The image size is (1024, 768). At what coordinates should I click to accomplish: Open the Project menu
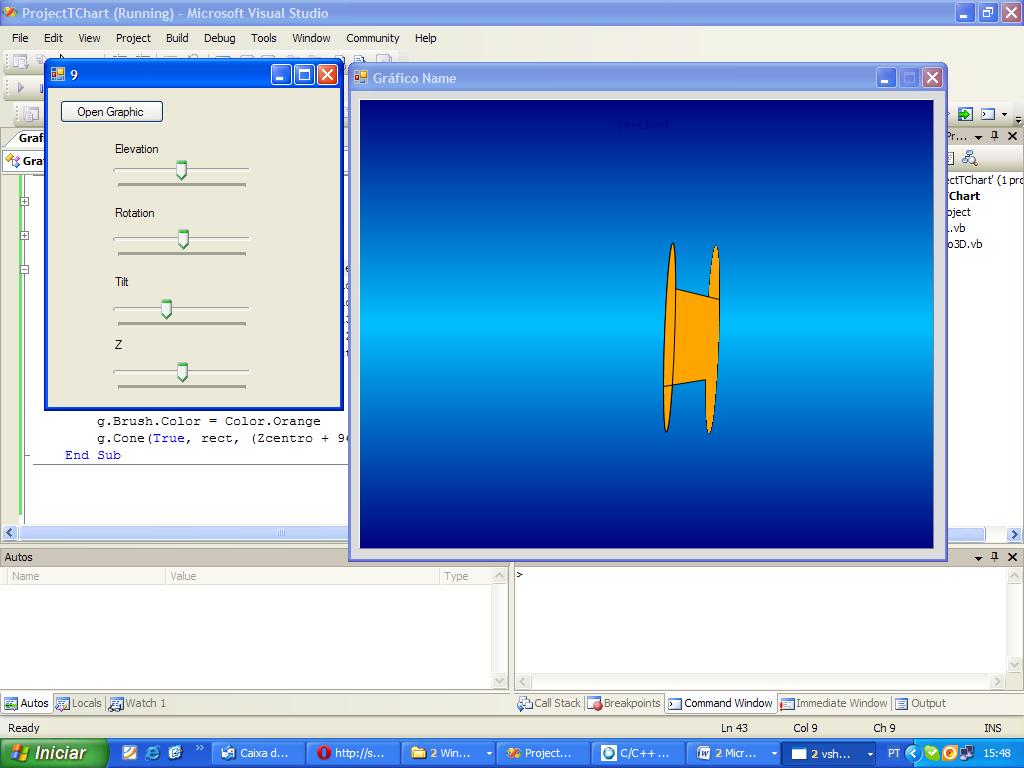pos(133,38)
